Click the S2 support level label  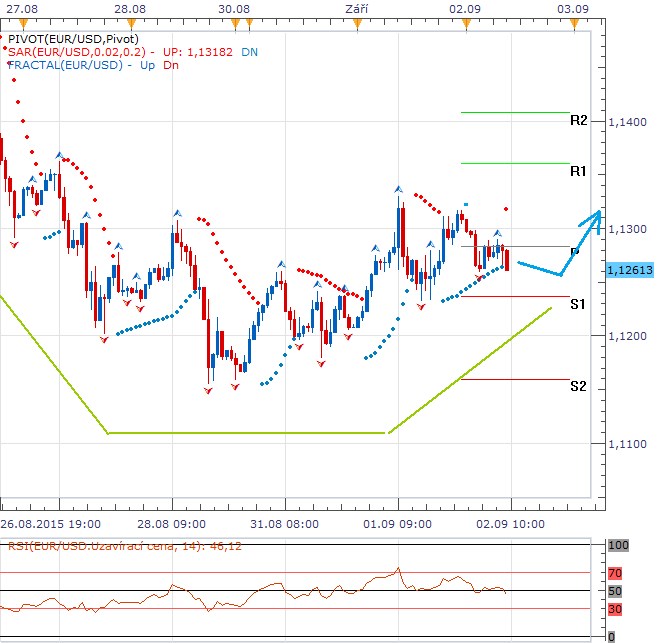578,386
